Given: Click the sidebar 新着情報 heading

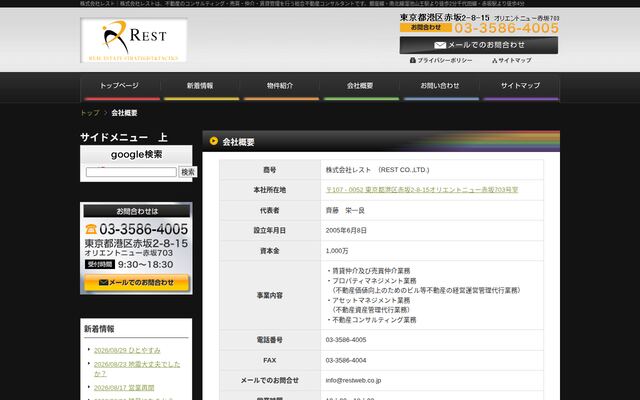Looking at the screenshot, I should [x=99, y=329].
